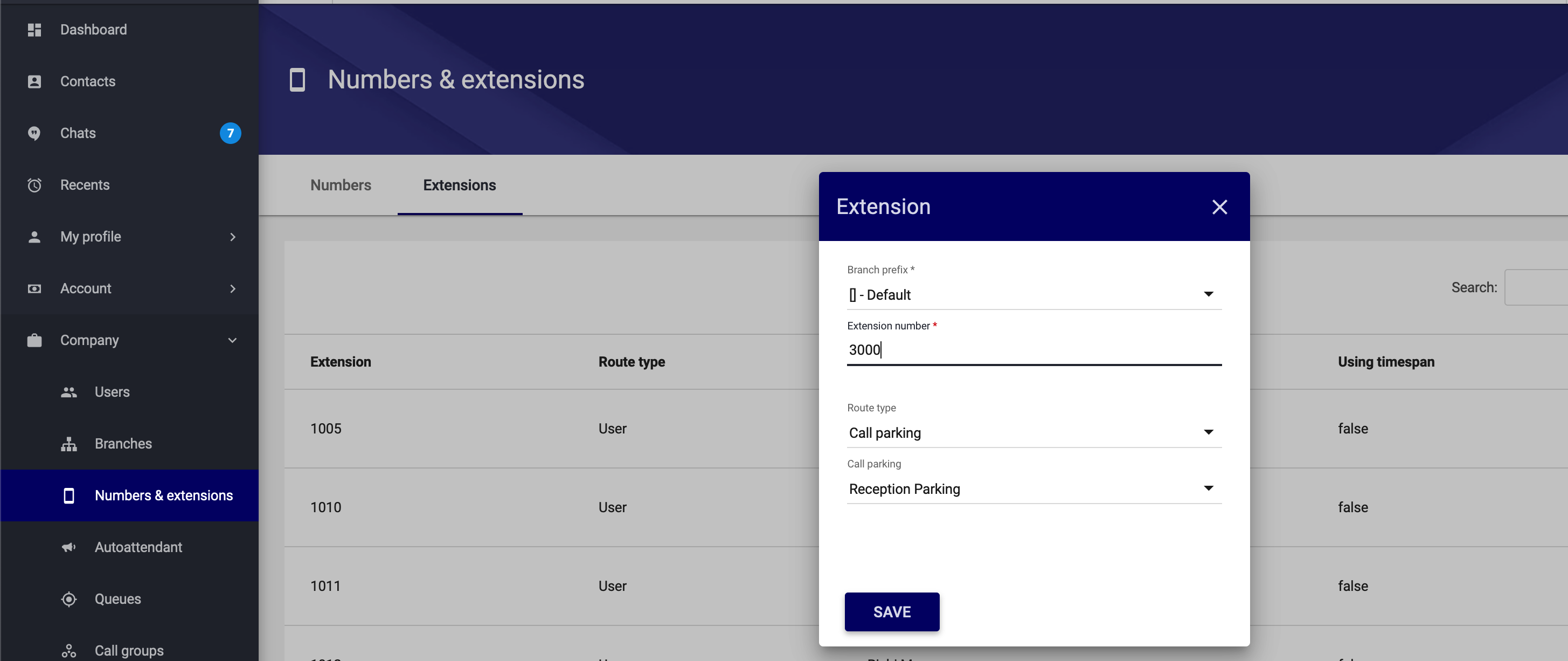Open the Route type dropdown

[1033, 433]
